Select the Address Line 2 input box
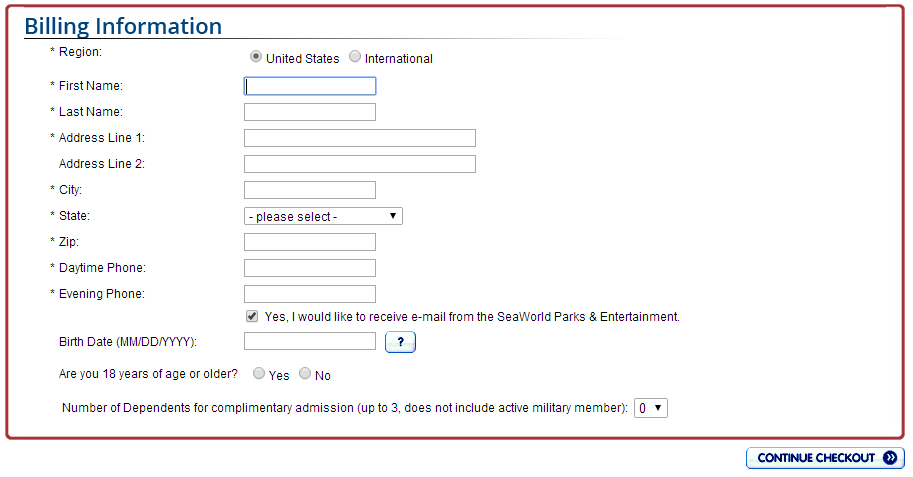The height and width of the screenshot is (477, 913). coord(360,164)
